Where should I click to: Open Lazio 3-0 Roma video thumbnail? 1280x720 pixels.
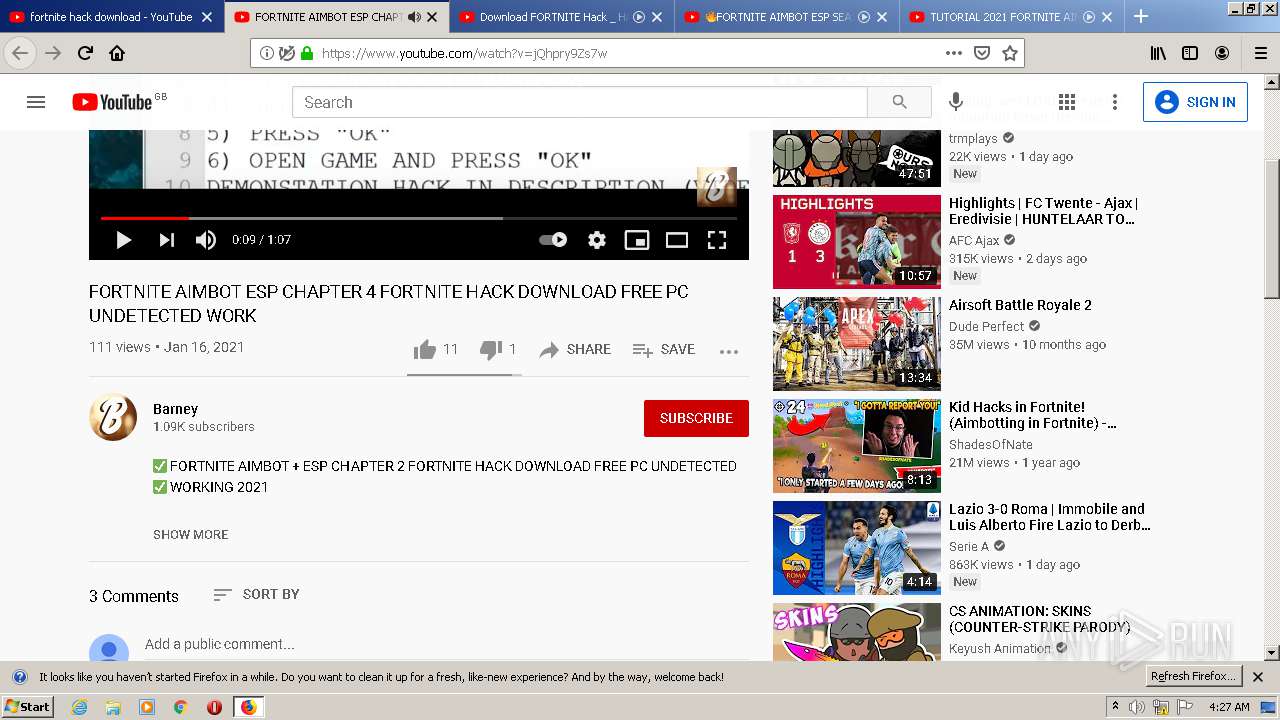click(857, 548)
